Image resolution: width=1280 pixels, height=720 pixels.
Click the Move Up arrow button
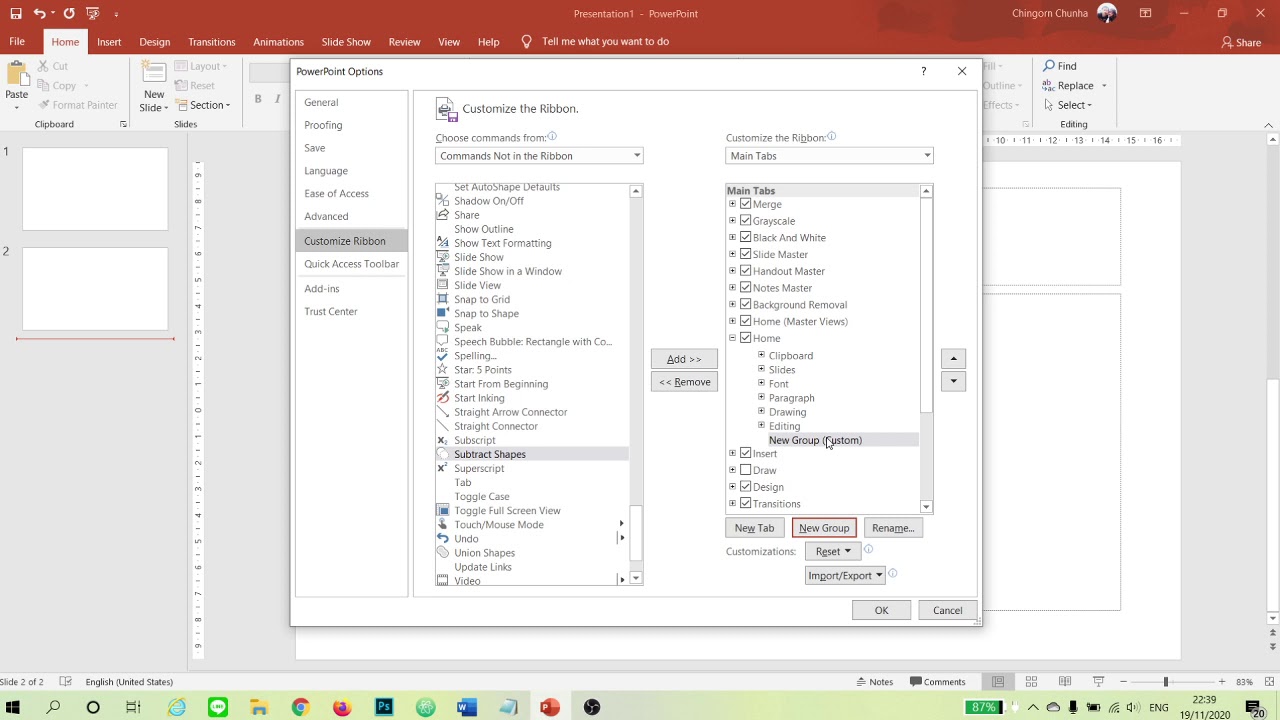pyautogui.click(x=953, y=359)
